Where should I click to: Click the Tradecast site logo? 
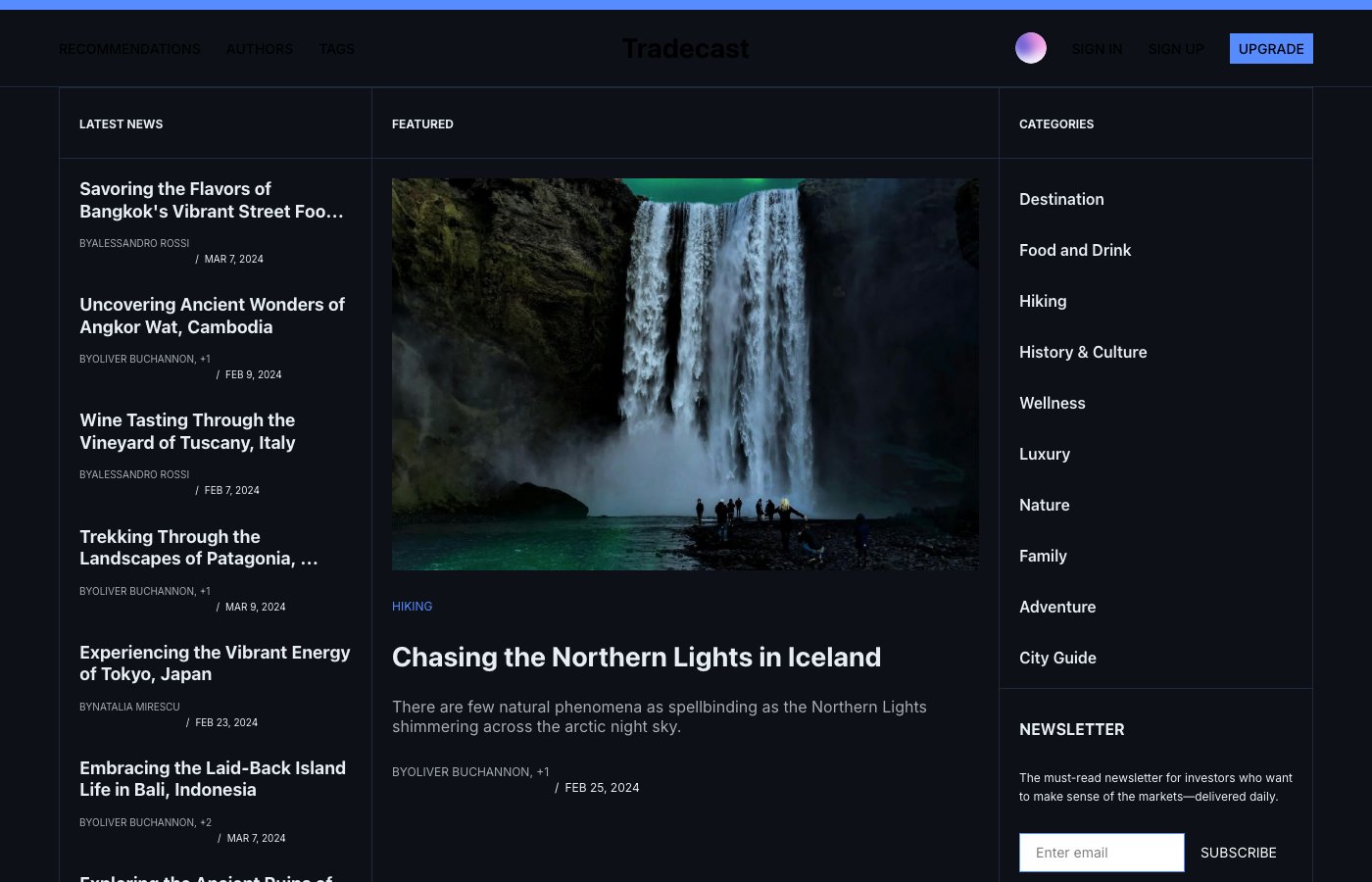pyautogui.click(x=685, y=49)
